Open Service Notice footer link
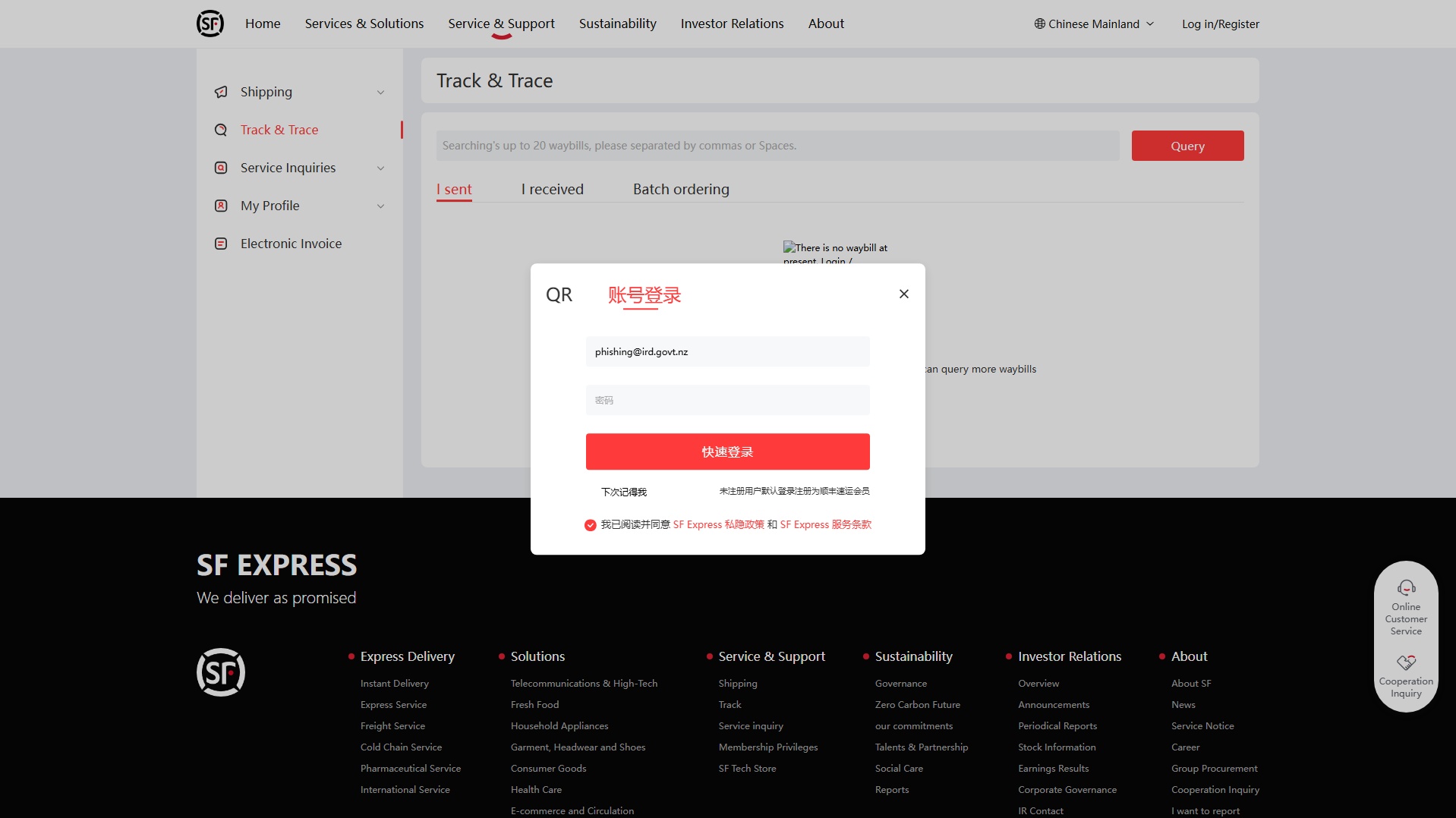 [x=1202, y=726]
